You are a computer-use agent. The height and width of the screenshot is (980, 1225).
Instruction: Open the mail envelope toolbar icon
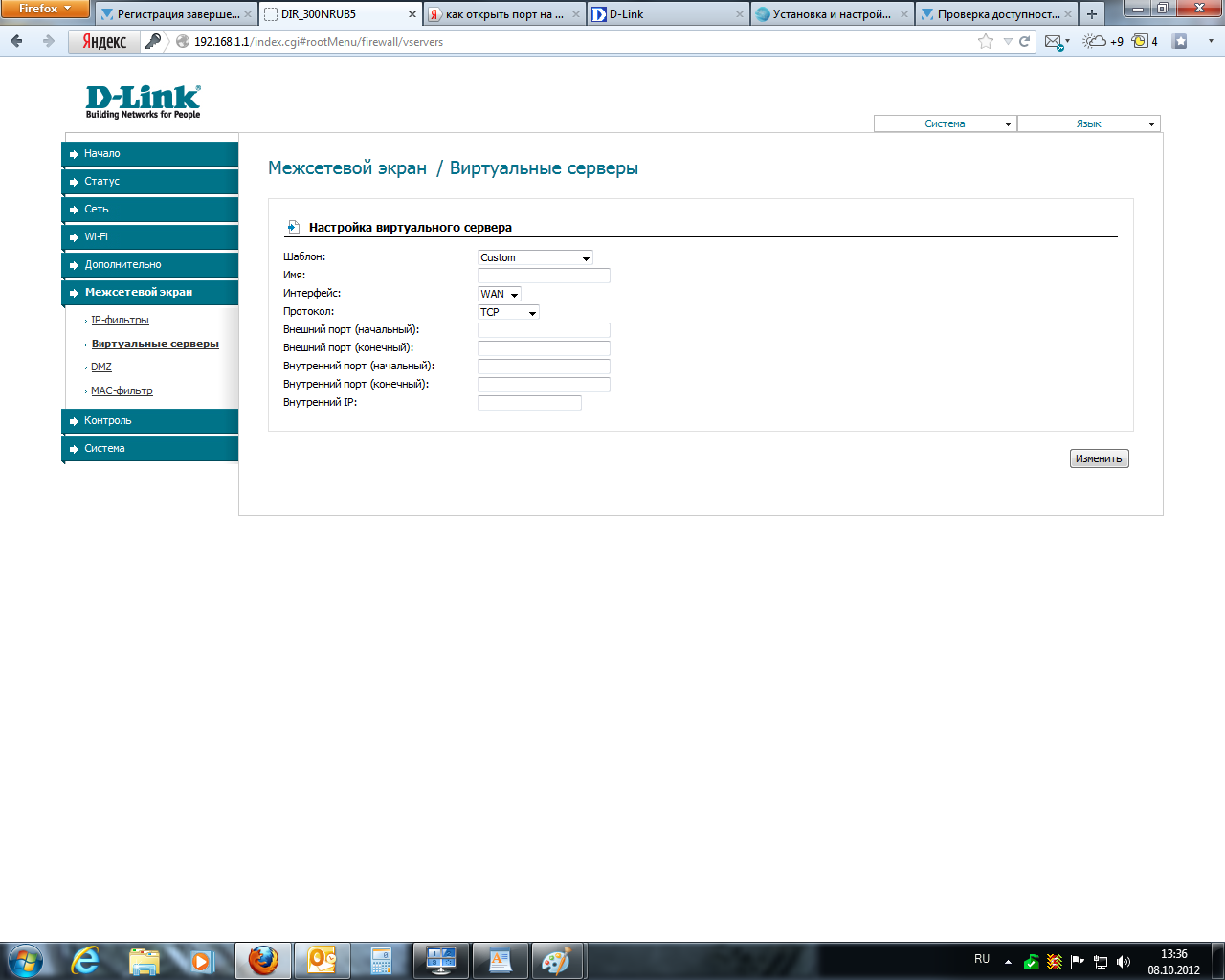pos(1054,41)
